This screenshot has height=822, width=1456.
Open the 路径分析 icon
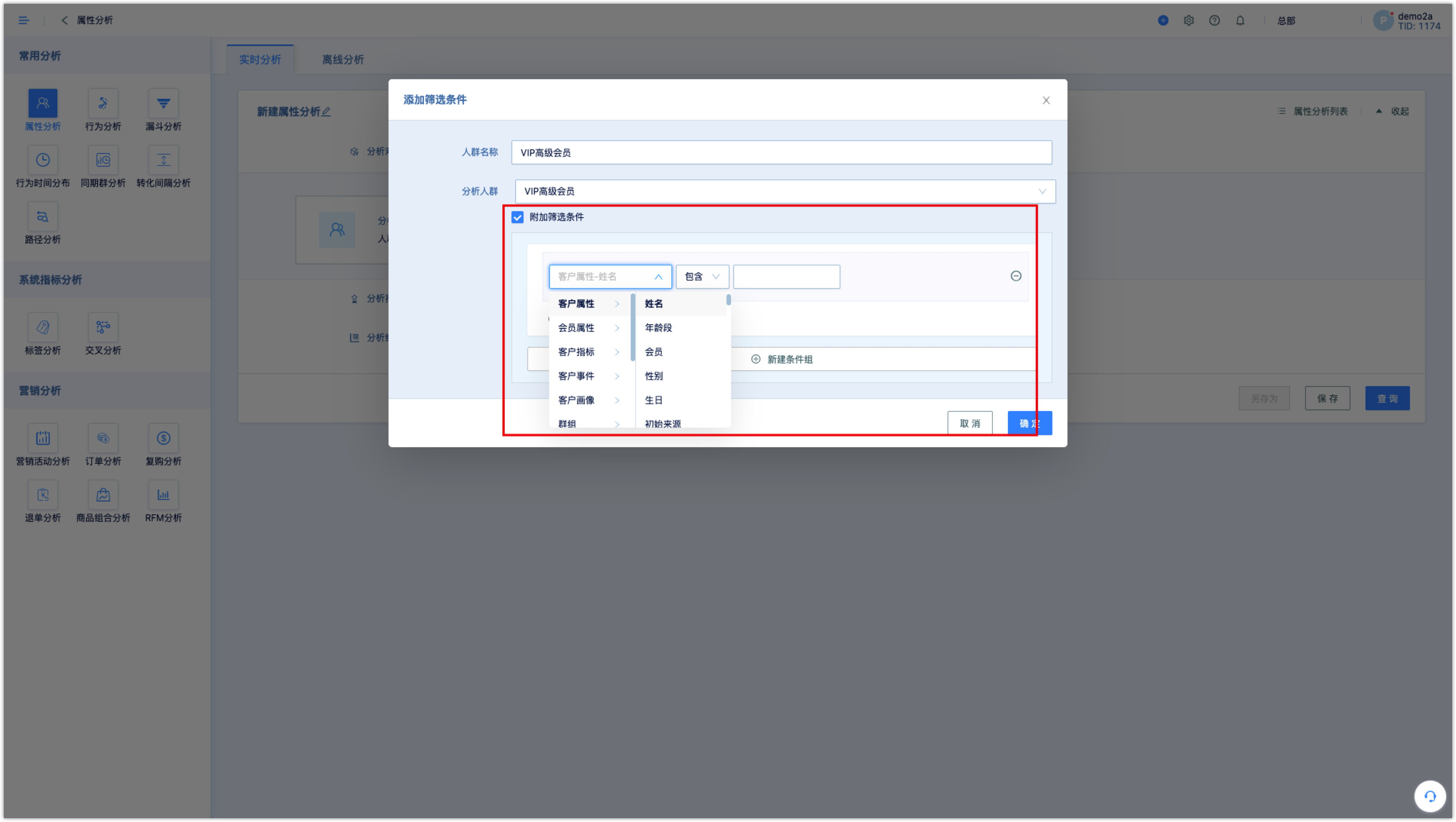point(42,216)
